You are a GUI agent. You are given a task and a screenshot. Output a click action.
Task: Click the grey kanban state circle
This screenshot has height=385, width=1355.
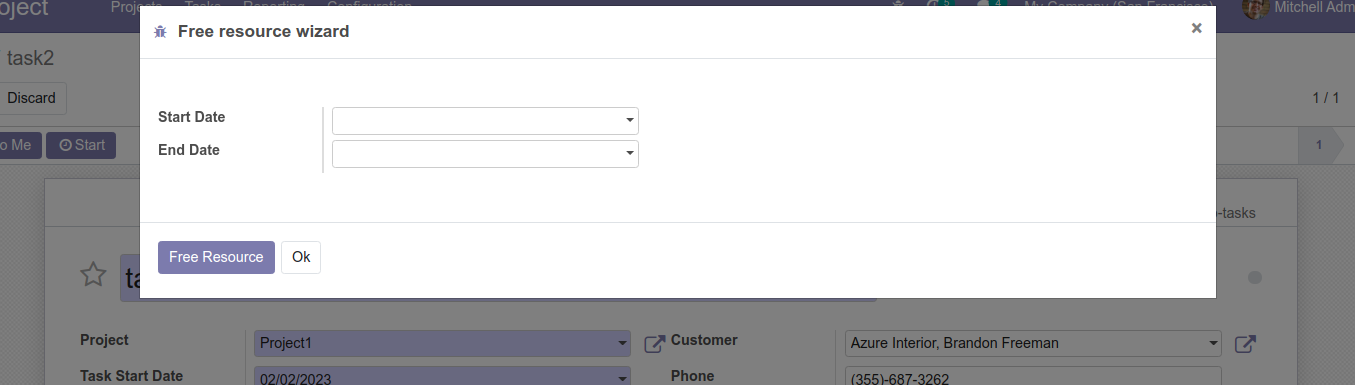(1255, 277)
